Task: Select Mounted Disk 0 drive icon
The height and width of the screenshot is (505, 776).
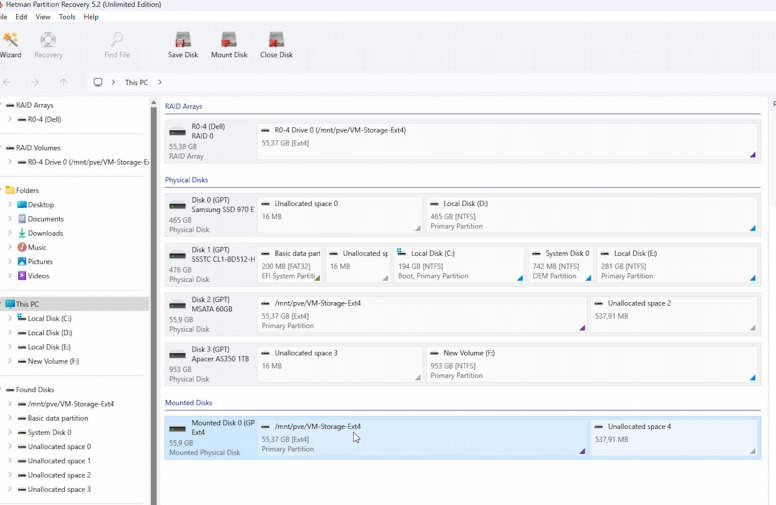Action: click(x=177, y=429)
